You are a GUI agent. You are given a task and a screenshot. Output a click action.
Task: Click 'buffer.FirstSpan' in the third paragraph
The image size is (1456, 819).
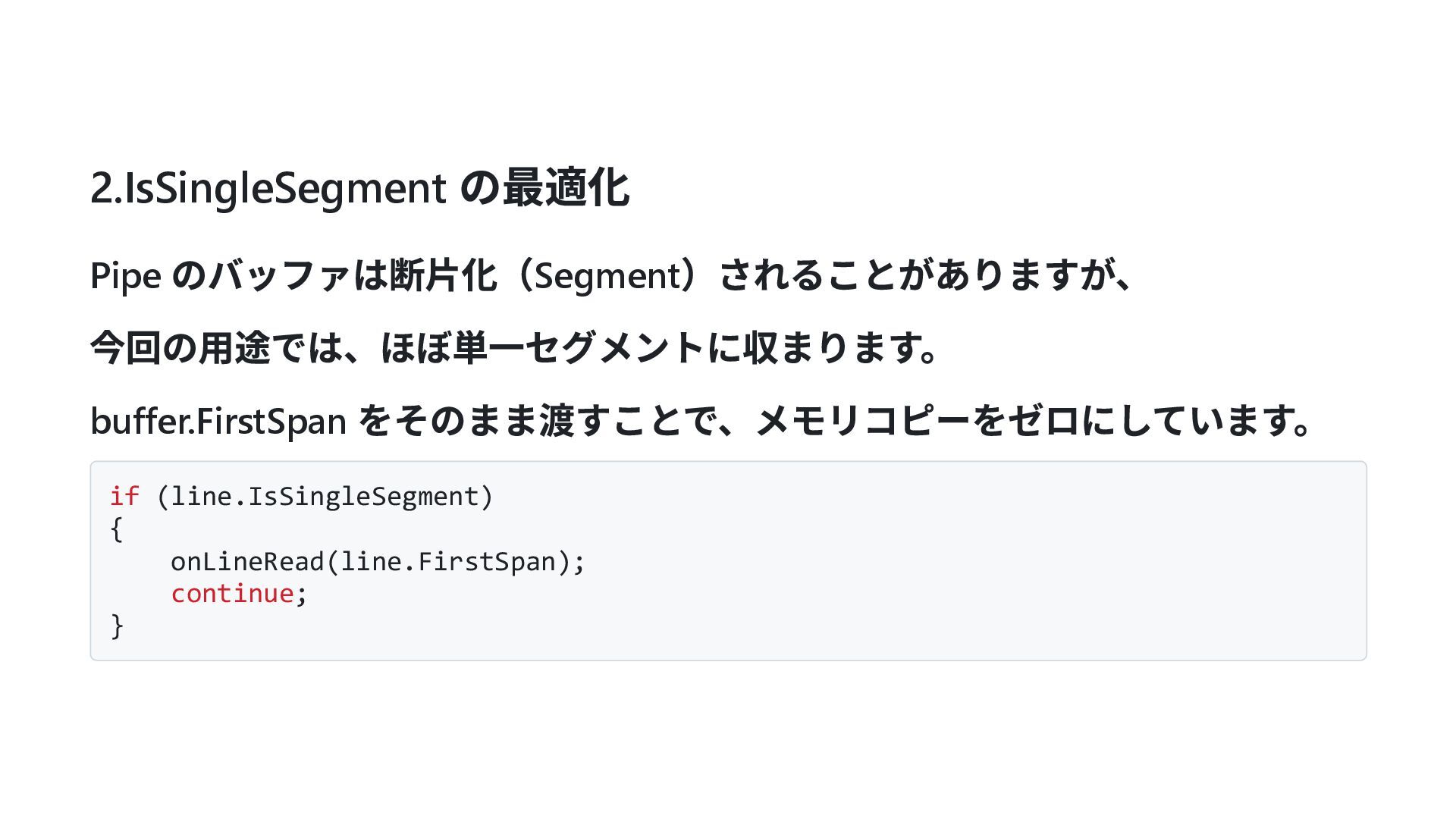218,420
